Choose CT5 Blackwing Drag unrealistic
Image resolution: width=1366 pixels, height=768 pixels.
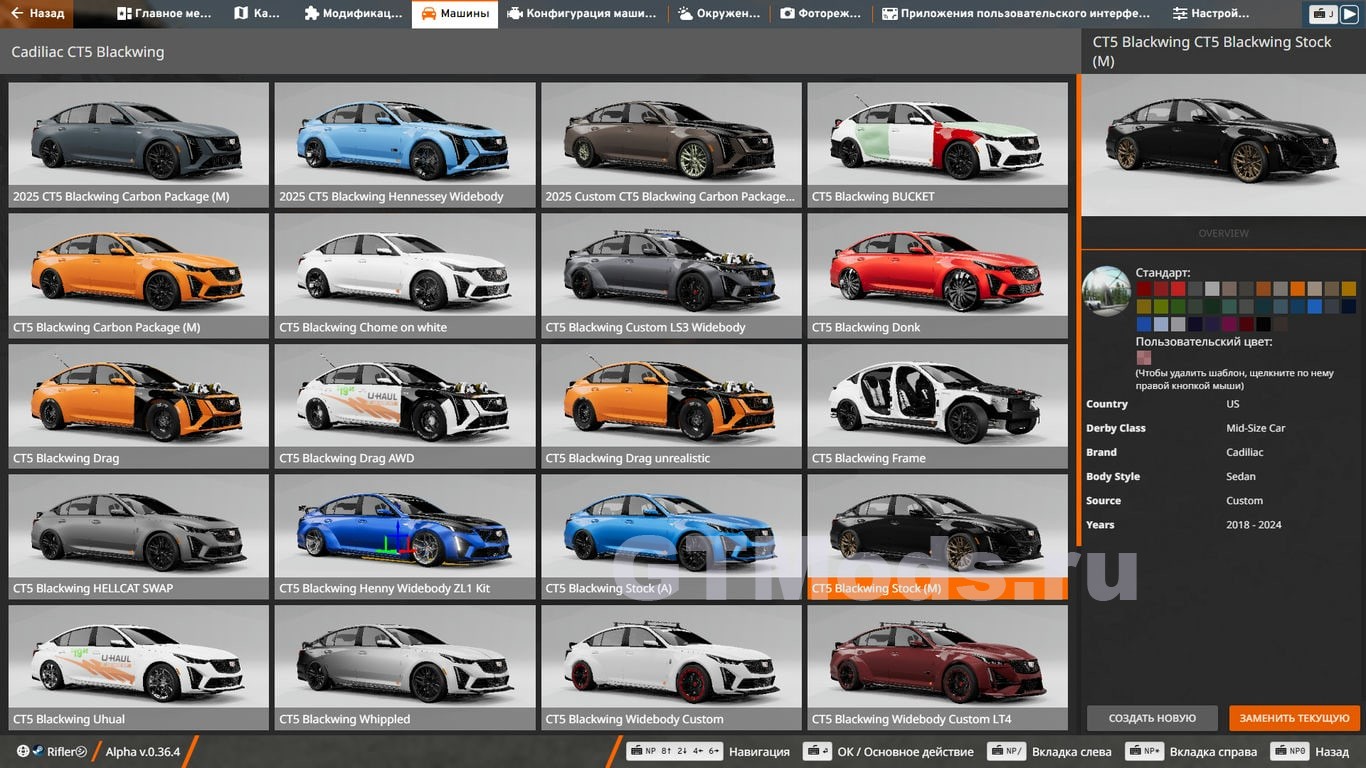click(671, 406)
